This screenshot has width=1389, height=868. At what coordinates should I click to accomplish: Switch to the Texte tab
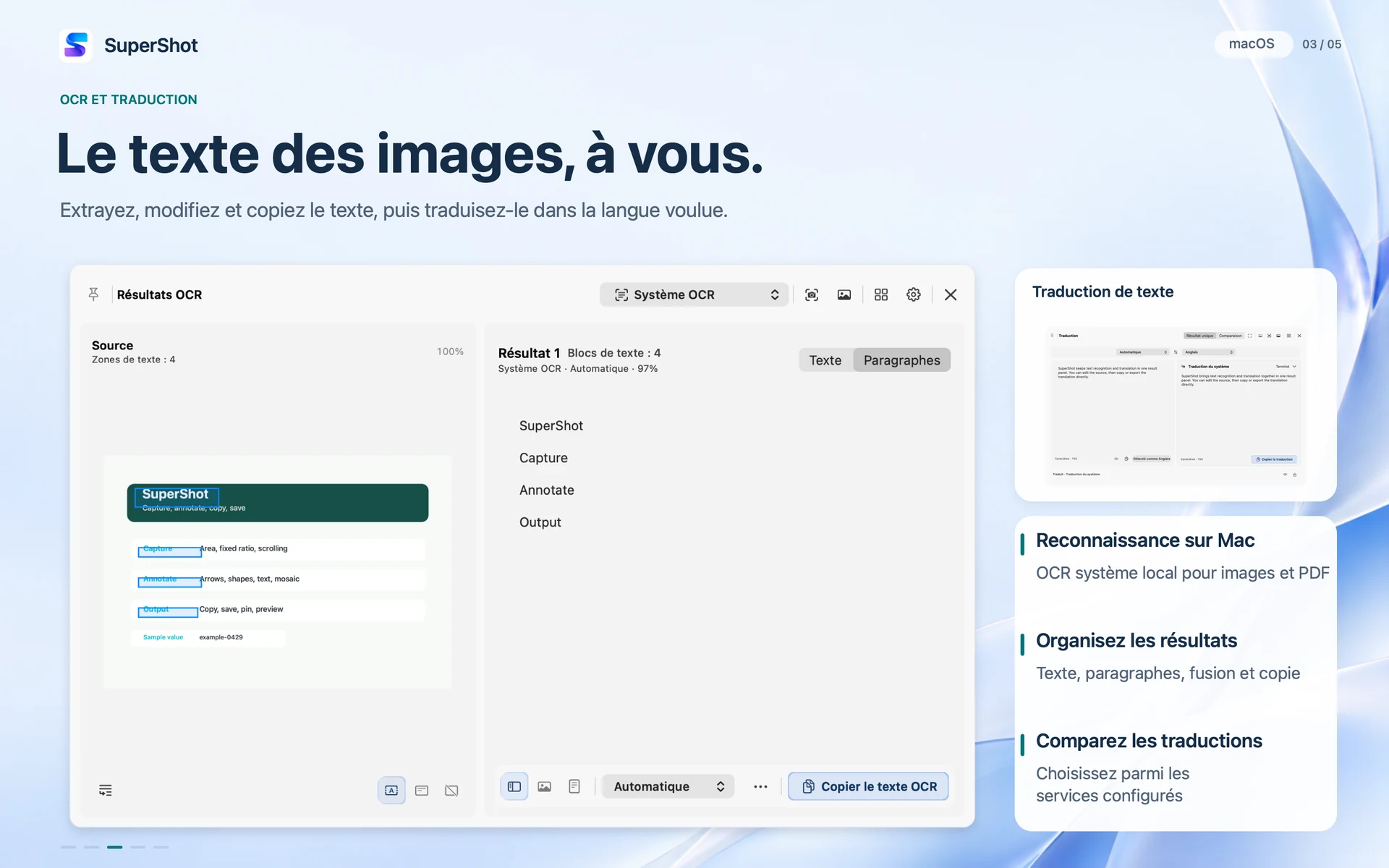(825, 360)
